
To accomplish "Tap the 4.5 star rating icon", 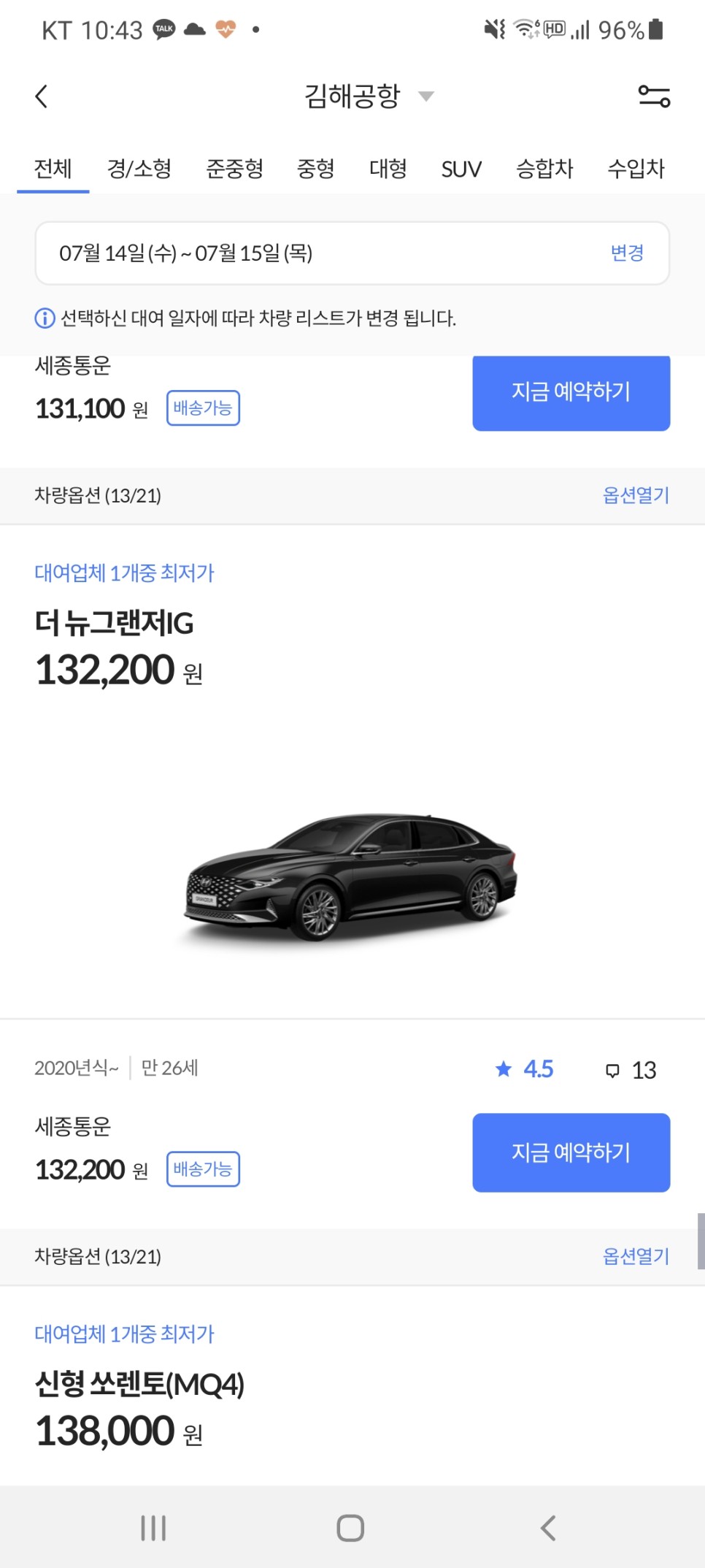I will 504,1069.
